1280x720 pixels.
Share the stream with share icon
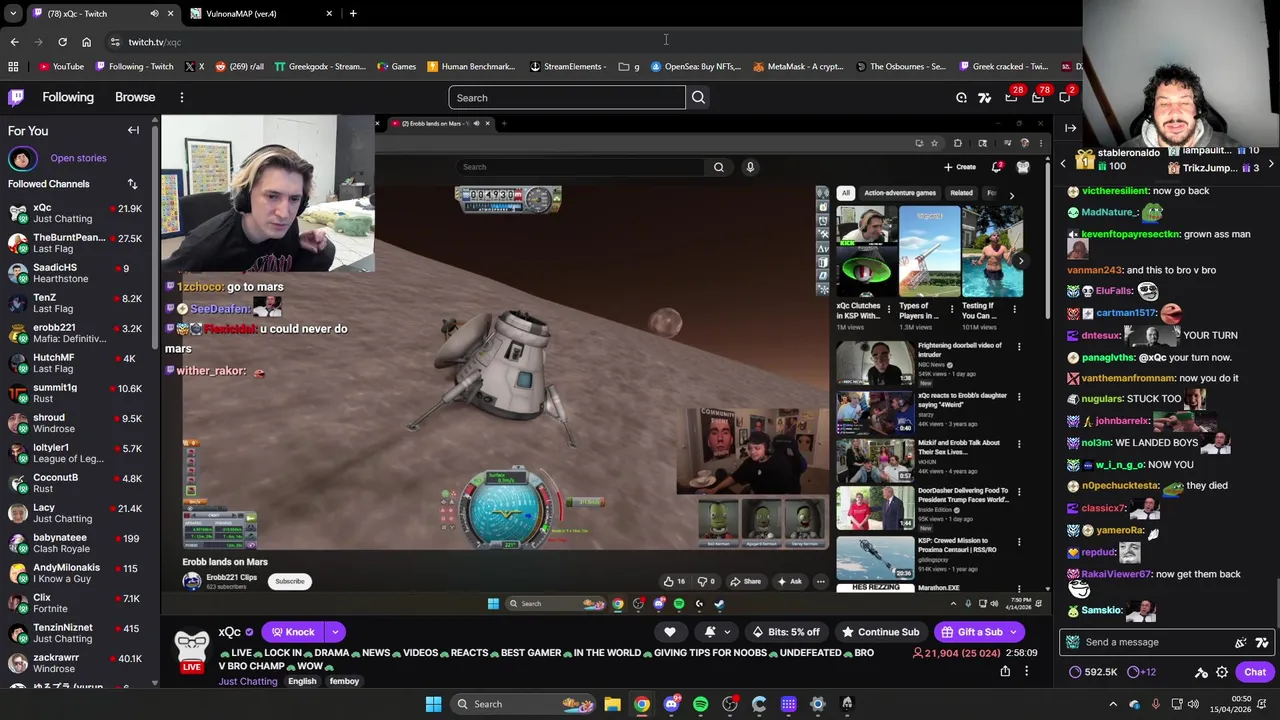[x=1005, y=671]
